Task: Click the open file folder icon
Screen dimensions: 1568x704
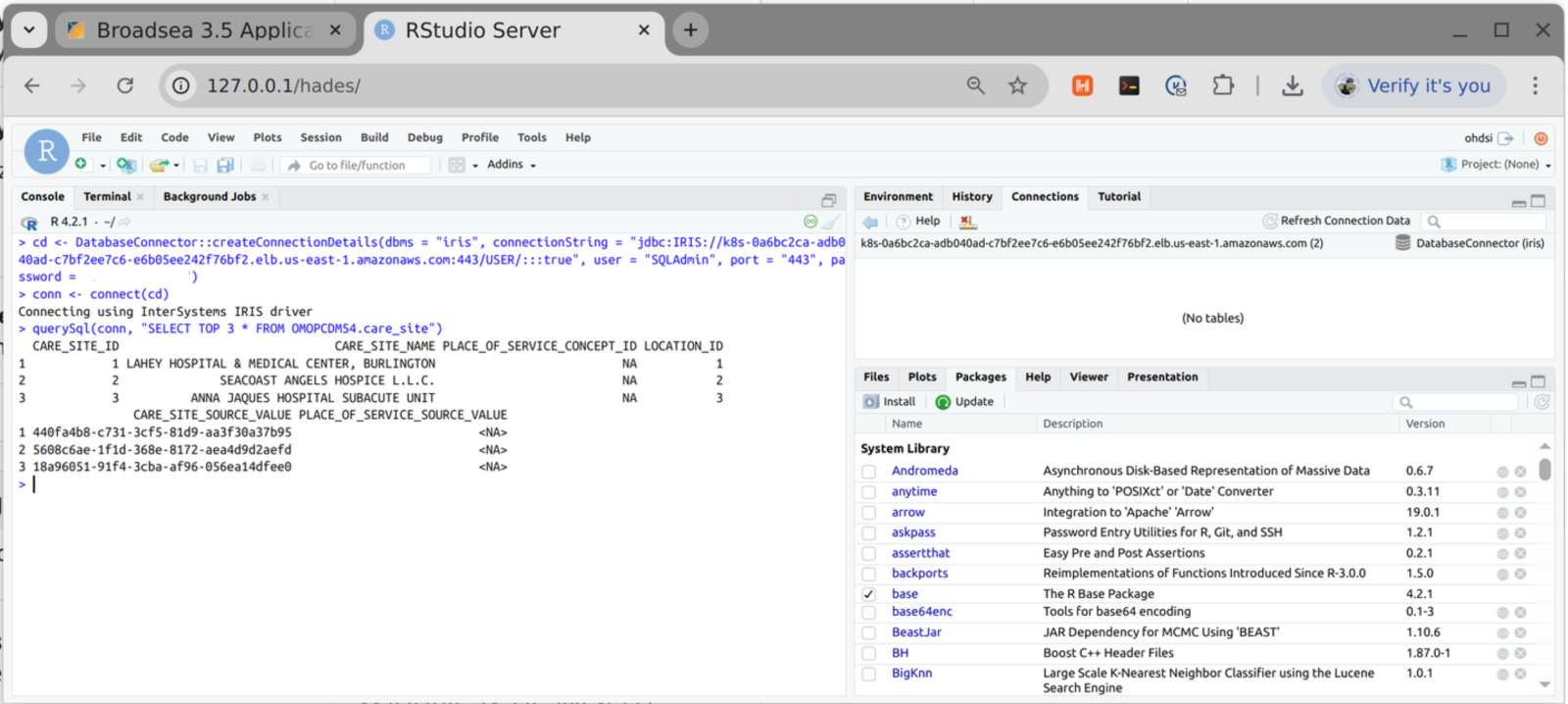Action: 158,165
